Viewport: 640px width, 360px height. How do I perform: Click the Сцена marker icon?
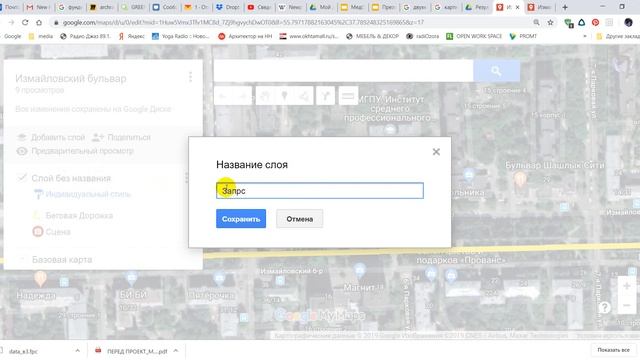coord(38,232)
